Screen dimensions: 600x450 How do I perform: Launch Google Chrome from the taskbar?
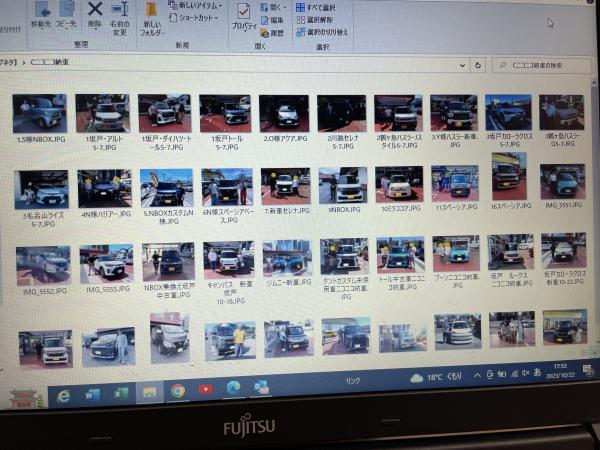(x=178, y=391)
